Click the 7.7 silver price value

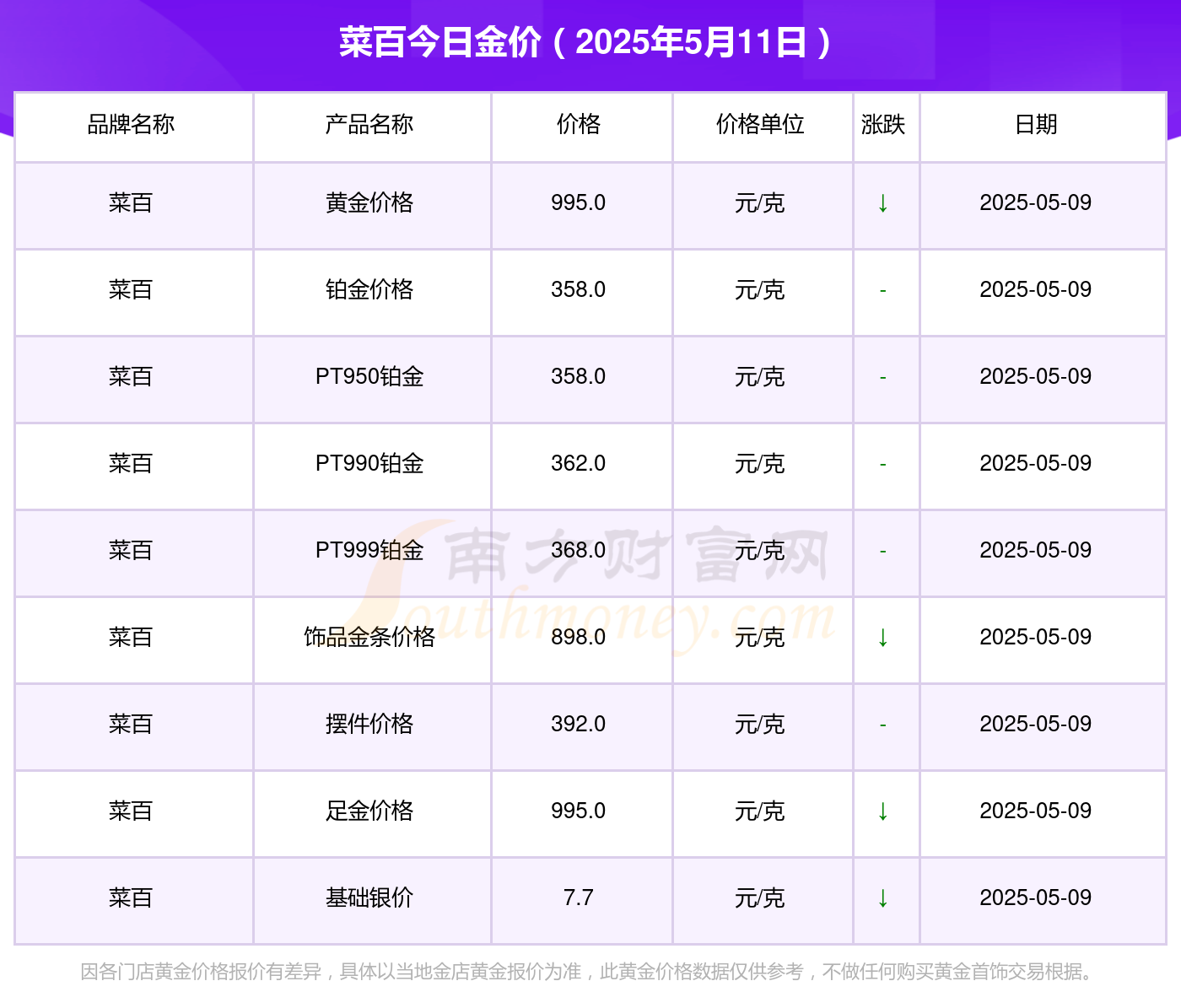pyautogui.click(x=579, y=898)
